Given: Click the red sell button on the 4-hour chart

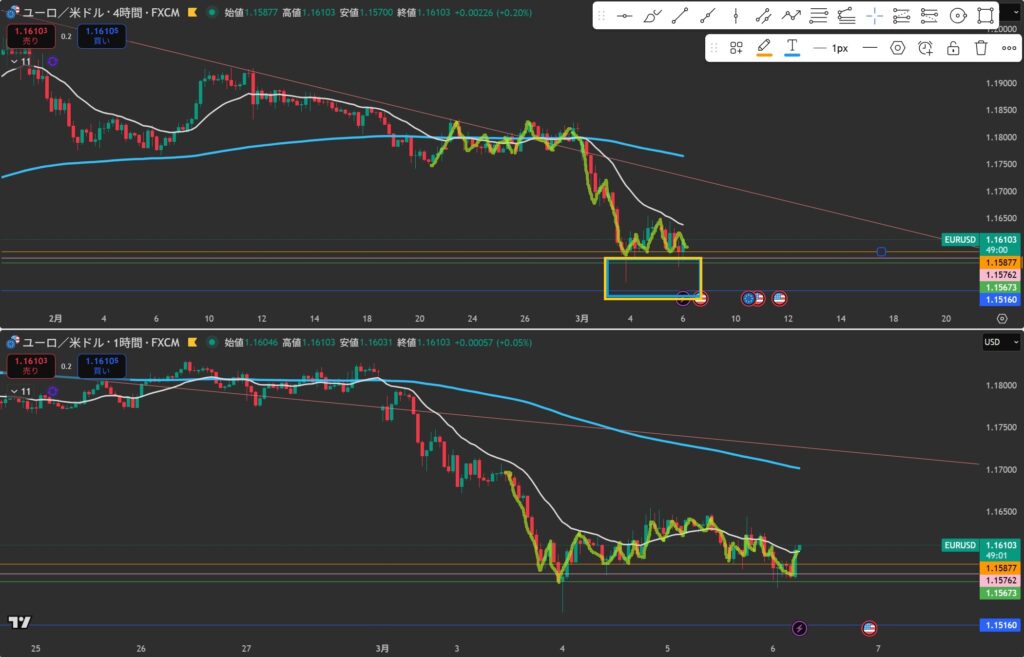Looking at the screenshot, I should pyautogui.click(x=22, y=37).
